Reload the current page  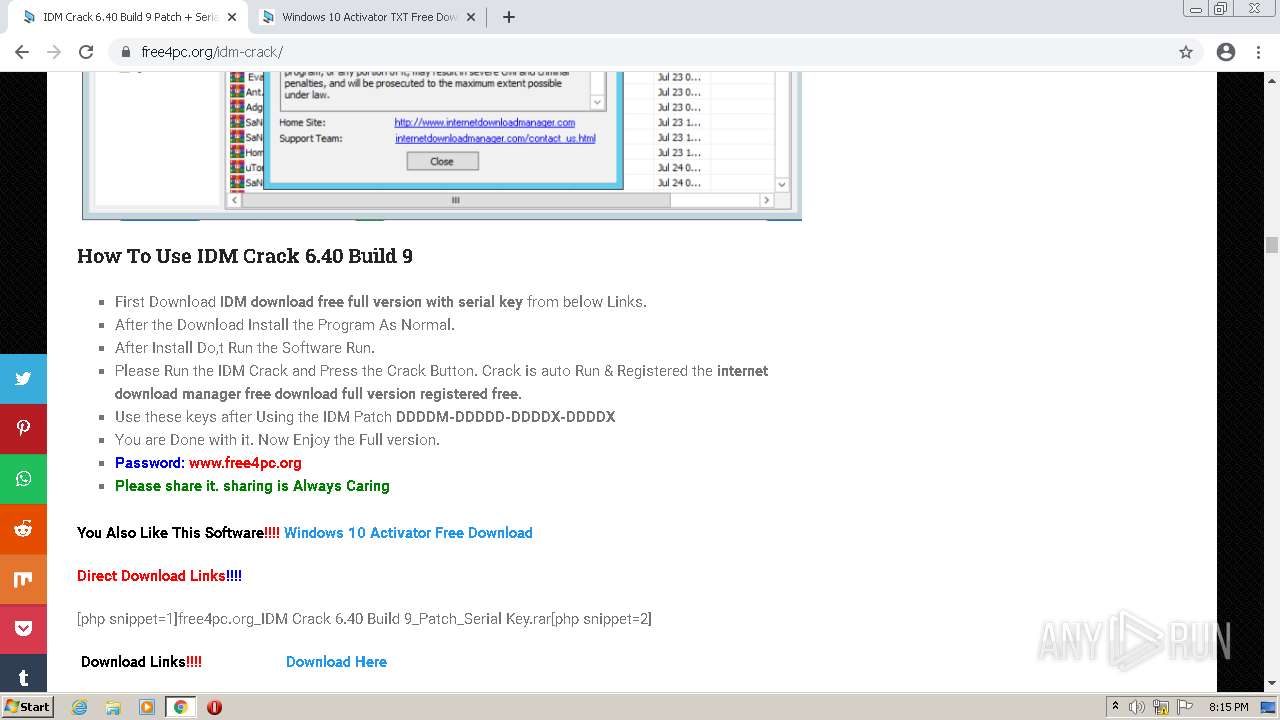[86, 52]
